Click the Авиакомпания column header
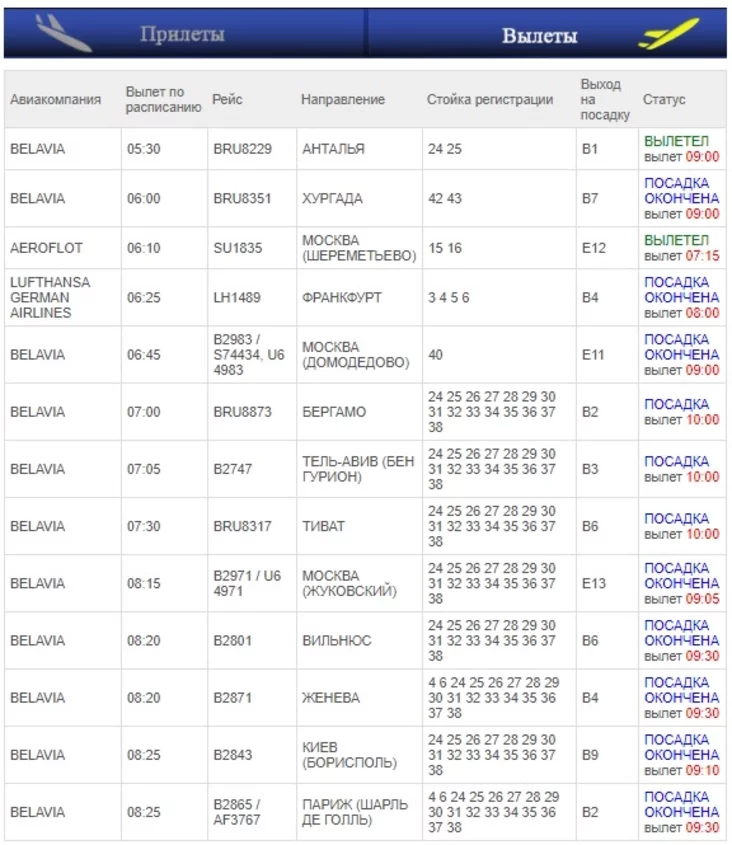 tap(56, 99)
